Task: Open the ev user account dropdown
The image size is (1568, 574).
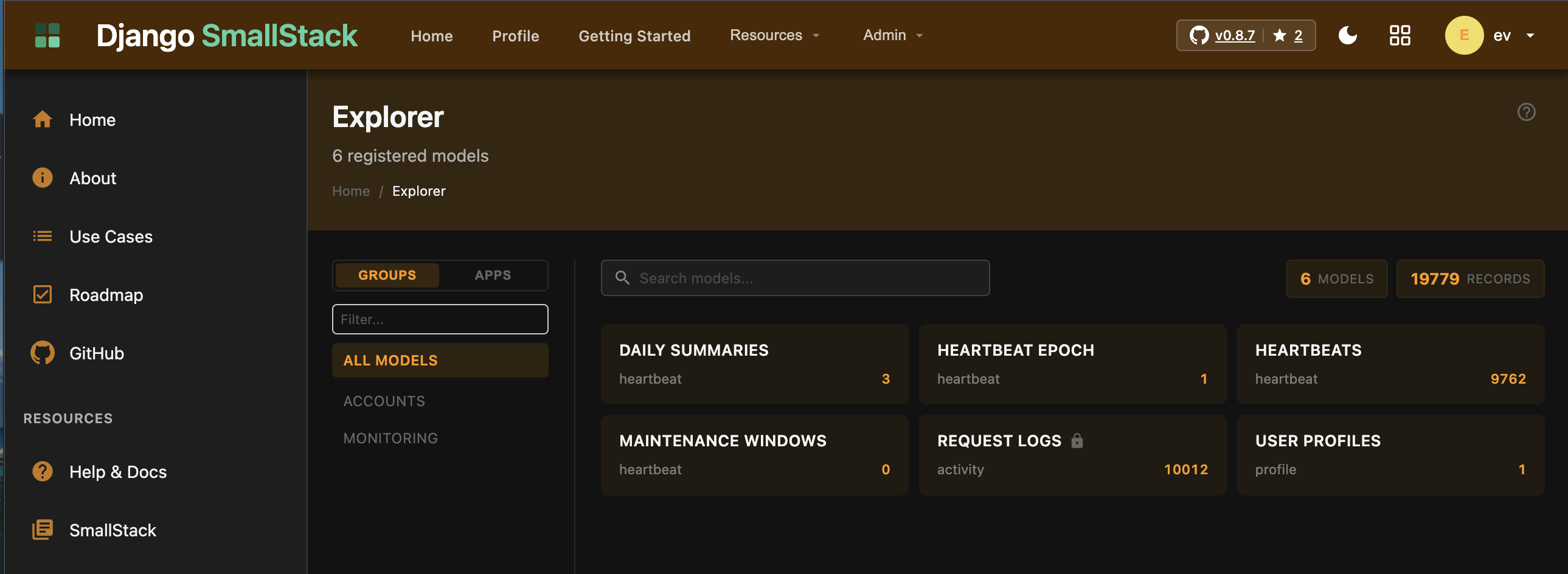Action: 1513,35
